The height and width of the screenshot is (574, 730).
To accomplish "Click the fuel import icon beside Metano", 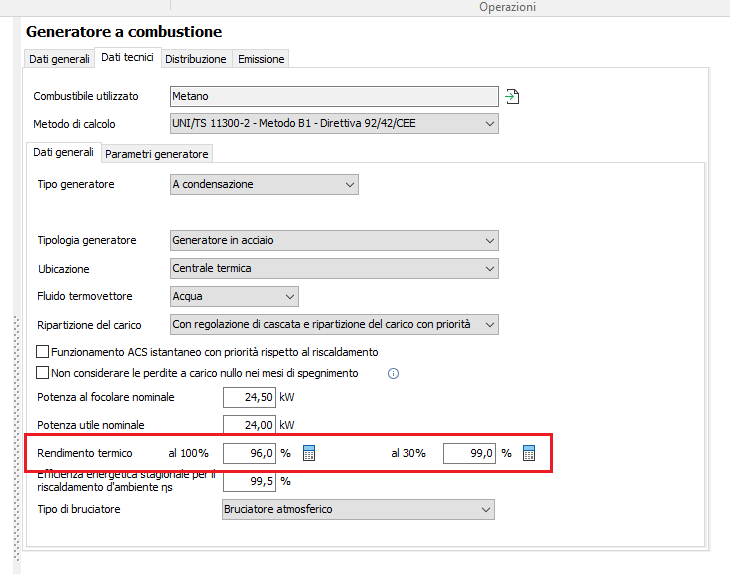I will pos(512,96).
